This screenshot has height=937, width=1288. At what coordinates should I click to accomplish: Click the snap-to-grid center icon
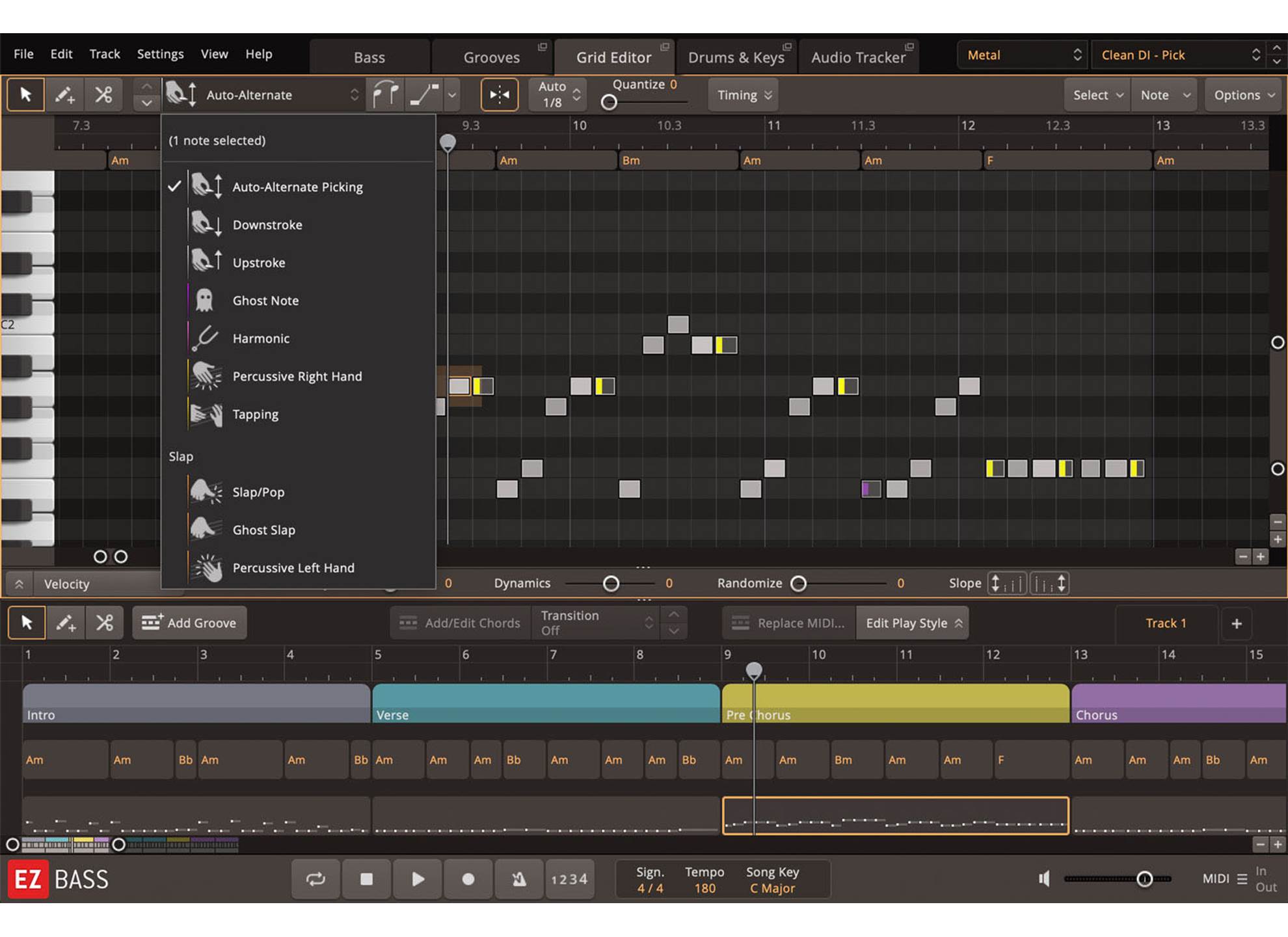(499, 95)
